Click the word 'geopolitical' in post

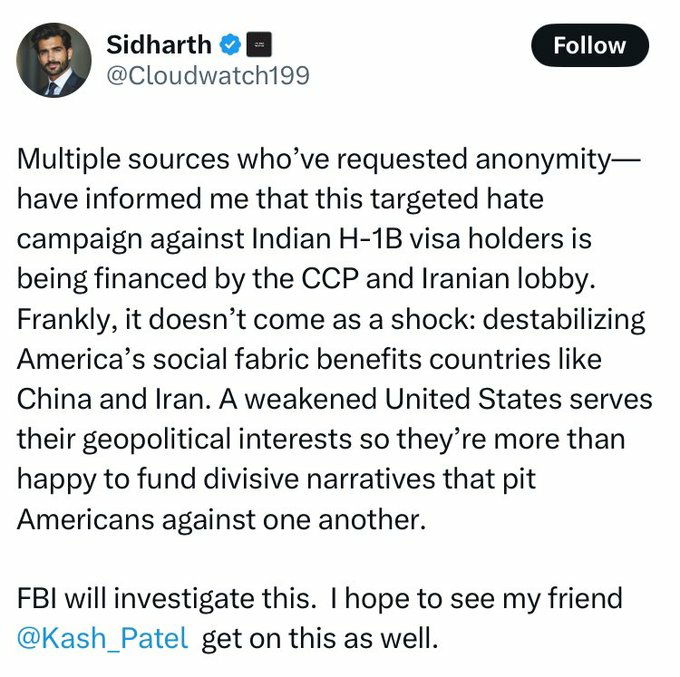(156, 441)
